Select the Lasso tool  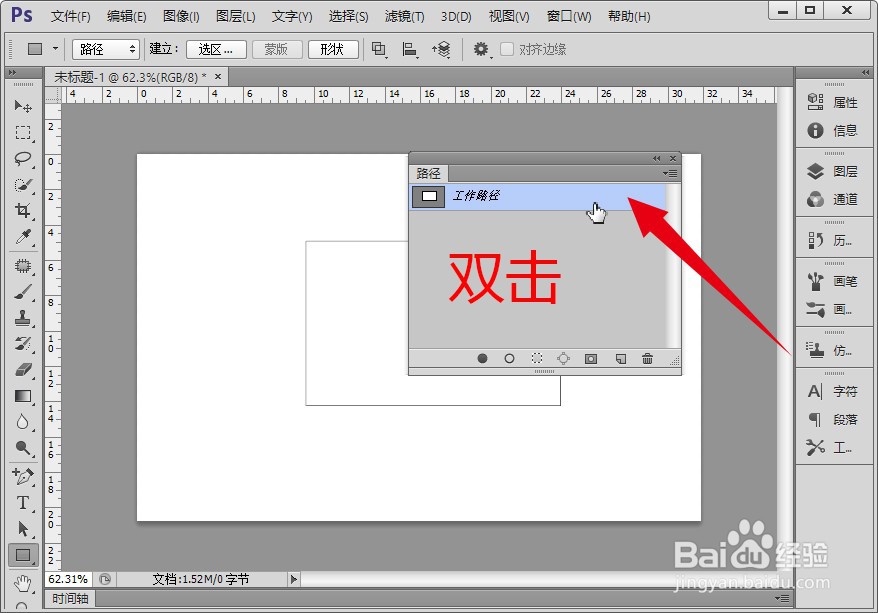23,159
